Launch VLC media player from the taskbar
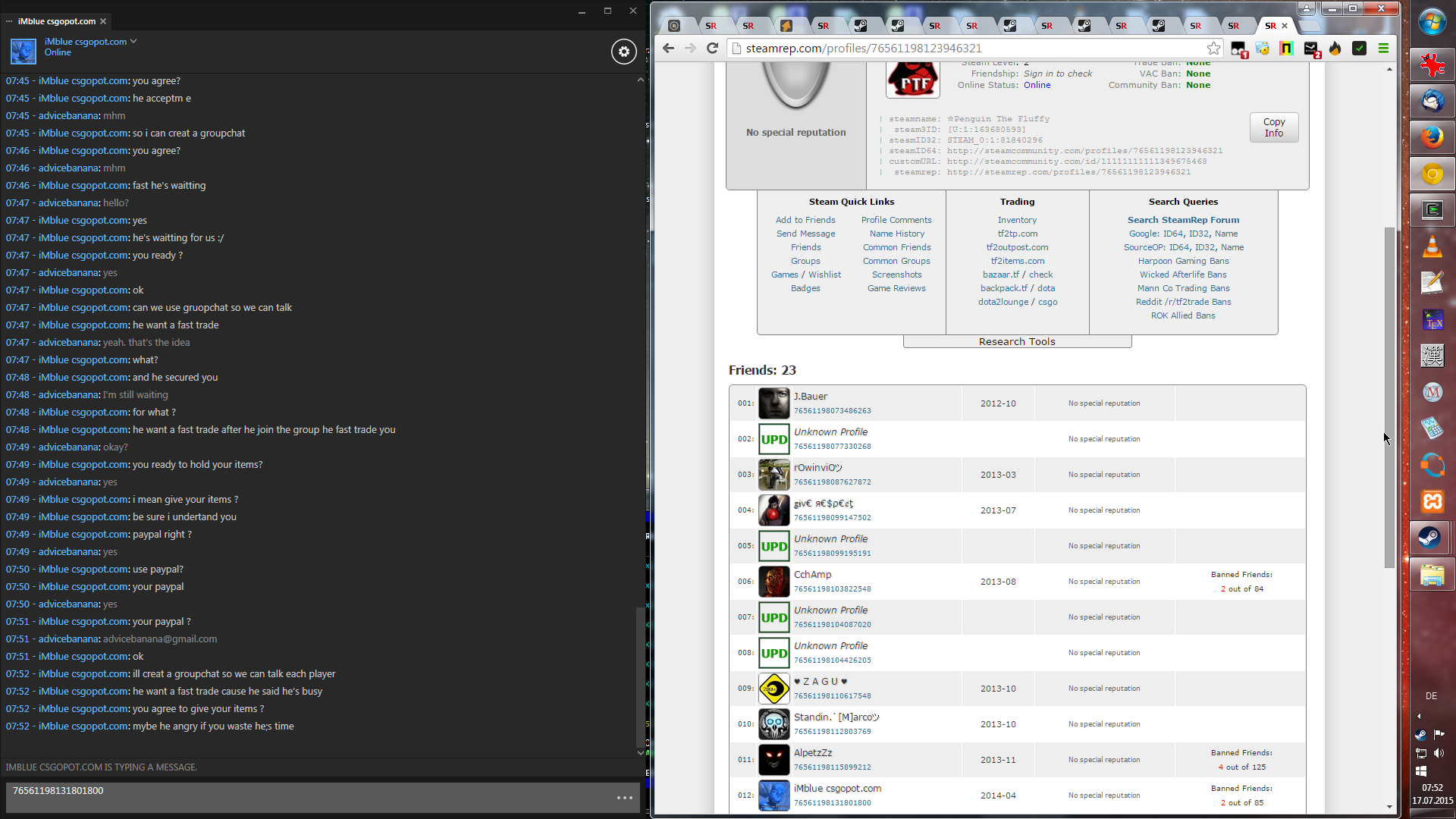Viewport: 1456px width, 819px height. 1432,246
